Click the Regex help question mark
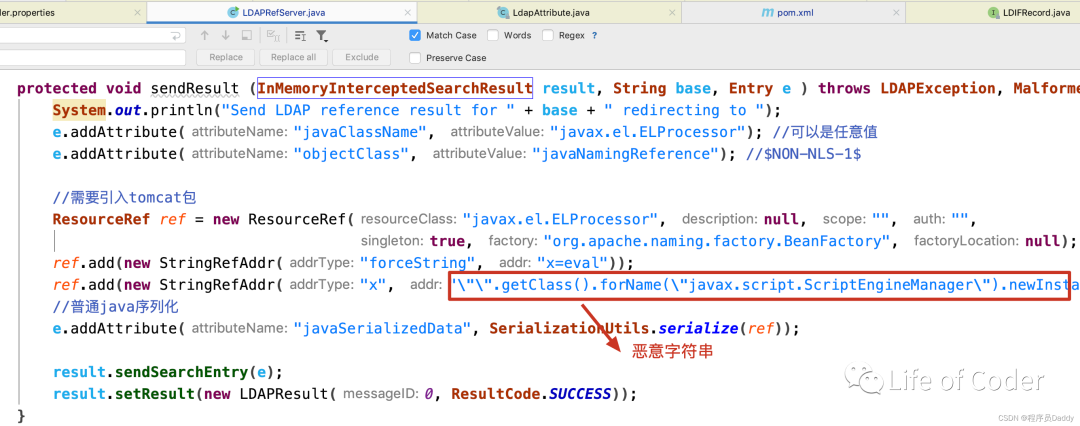1080x426 pixels. coord(594,35)
